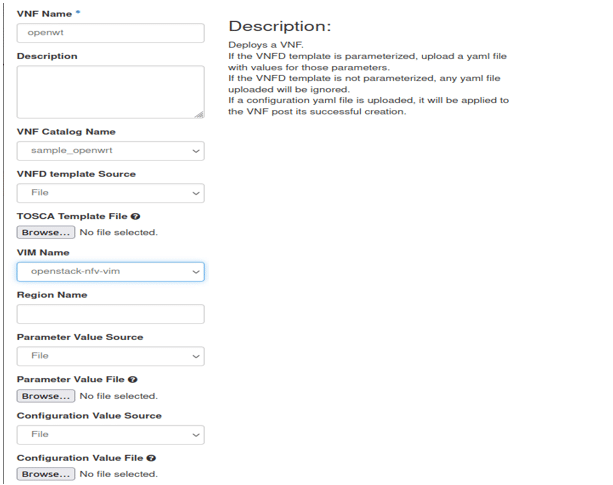Click "No file selected." under Configuration Value File
The image size is (613, 485).
tap(118, 474)
